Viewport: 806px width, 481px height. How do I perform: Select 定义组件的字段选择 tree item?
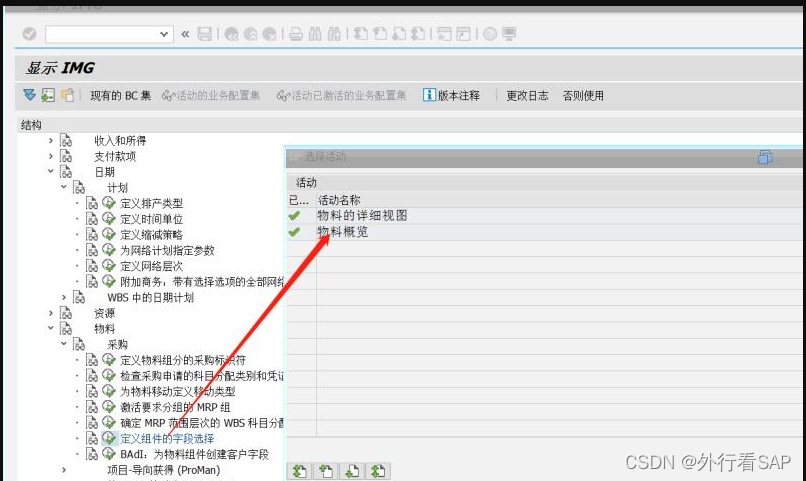(x=167, y=439)
